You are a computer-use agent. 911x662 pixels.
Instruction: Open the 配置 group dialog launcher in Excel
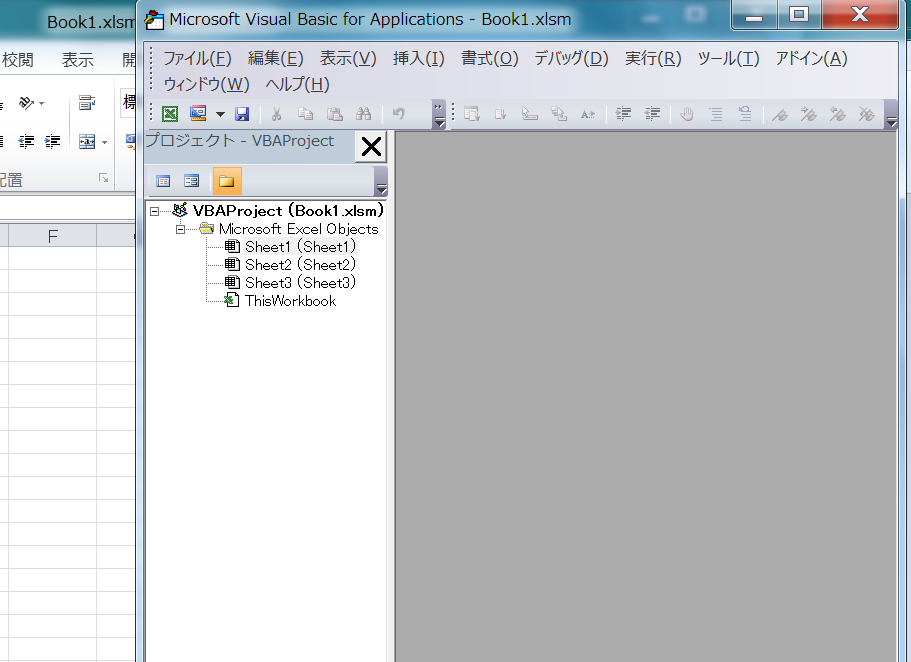tap(103, 178)
